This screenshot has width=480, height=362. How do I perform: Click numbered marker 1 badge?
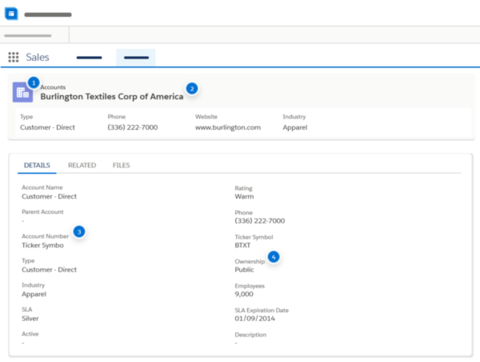point(33,83)
